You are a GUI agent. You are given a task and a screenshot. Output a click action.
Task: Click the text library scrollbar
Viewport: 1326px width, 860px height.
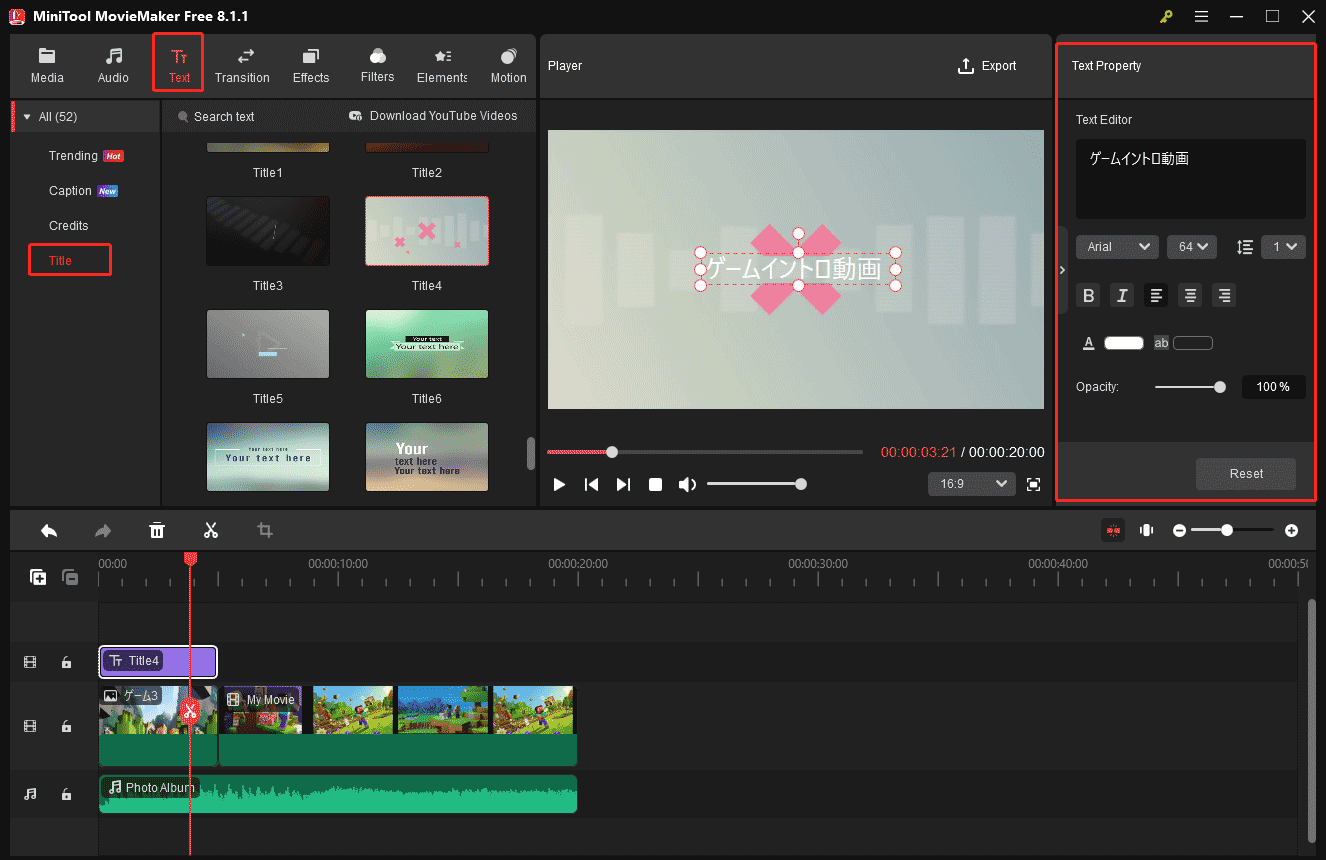pos(531,454)
